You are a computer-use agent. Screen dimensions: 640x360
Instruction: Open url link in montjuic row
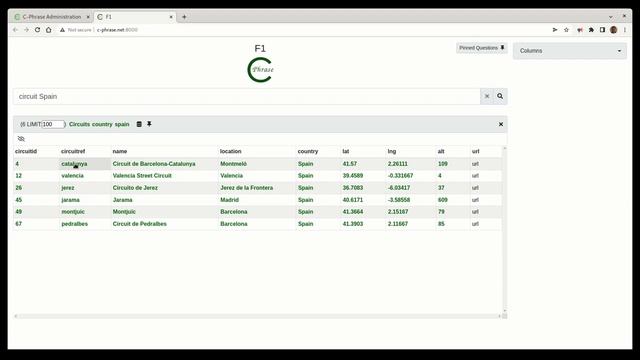[x=475, y=212]
